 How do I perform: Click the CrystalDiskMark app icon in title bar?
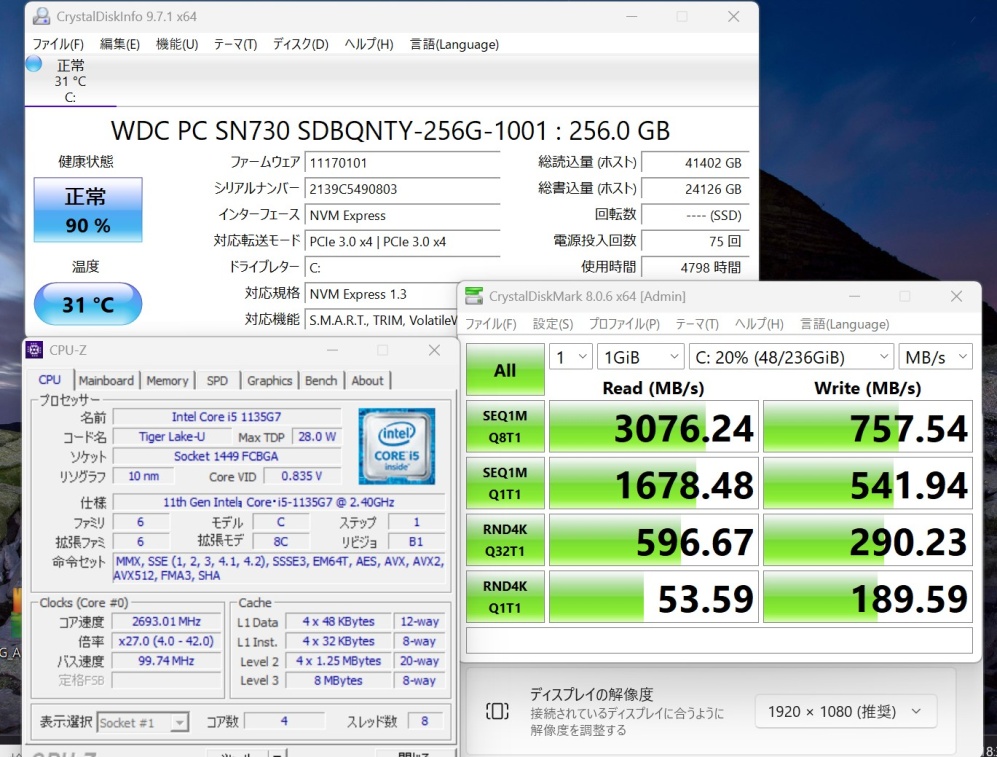474,296
